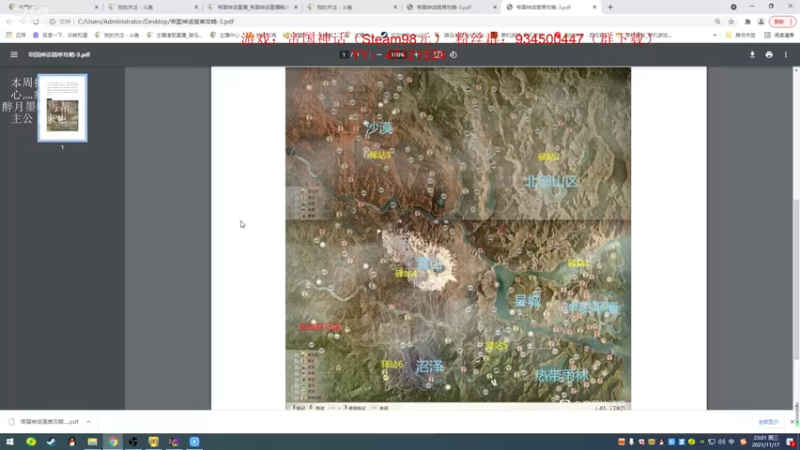
Task: Click the fit-to-page icon in PDF toolbar
Action: [x=438, y=55]
